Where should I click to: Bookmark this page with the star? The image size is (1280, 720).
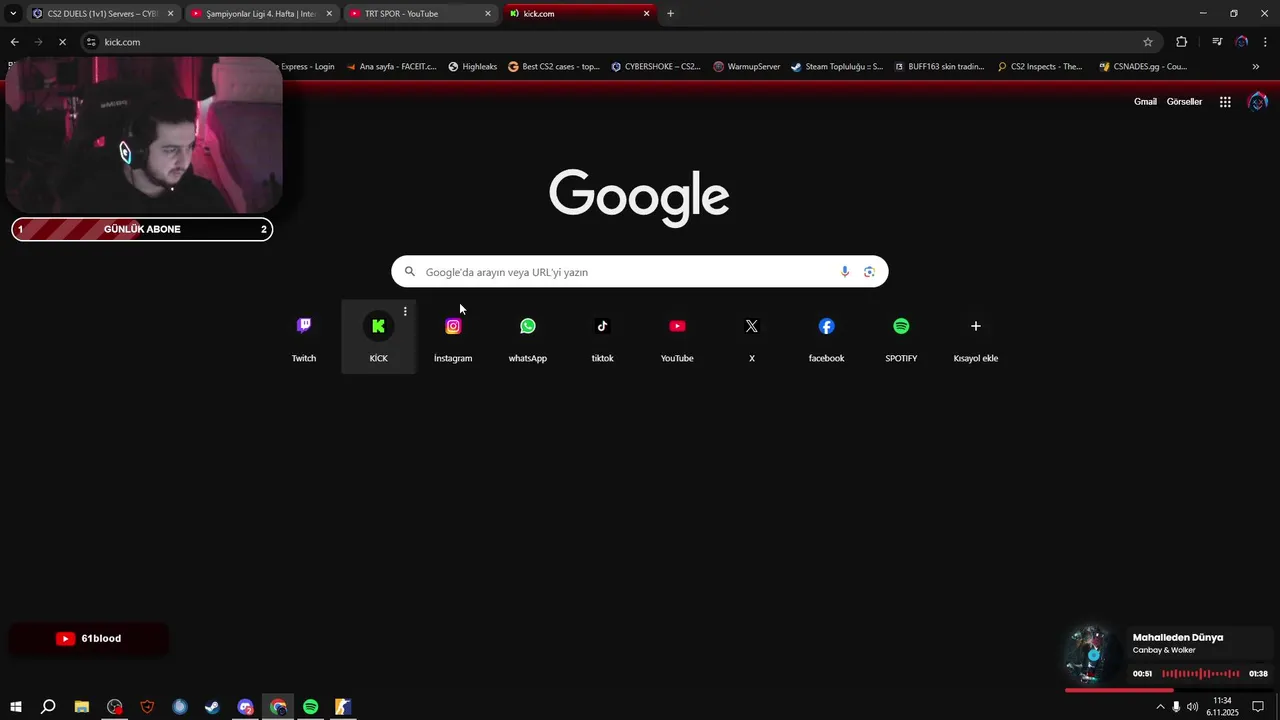click(x=1148, y=42)
